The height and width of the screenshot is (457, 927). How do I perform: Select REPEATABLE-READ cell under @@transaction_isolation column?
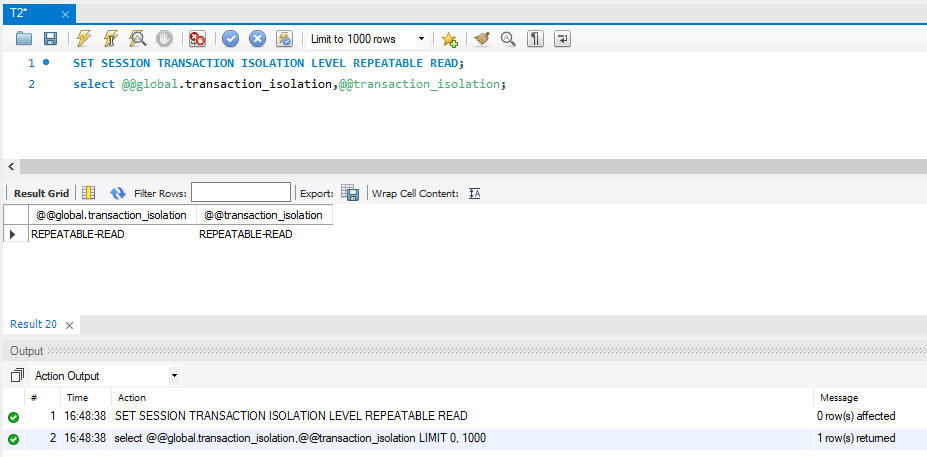[x=264, y=234]
